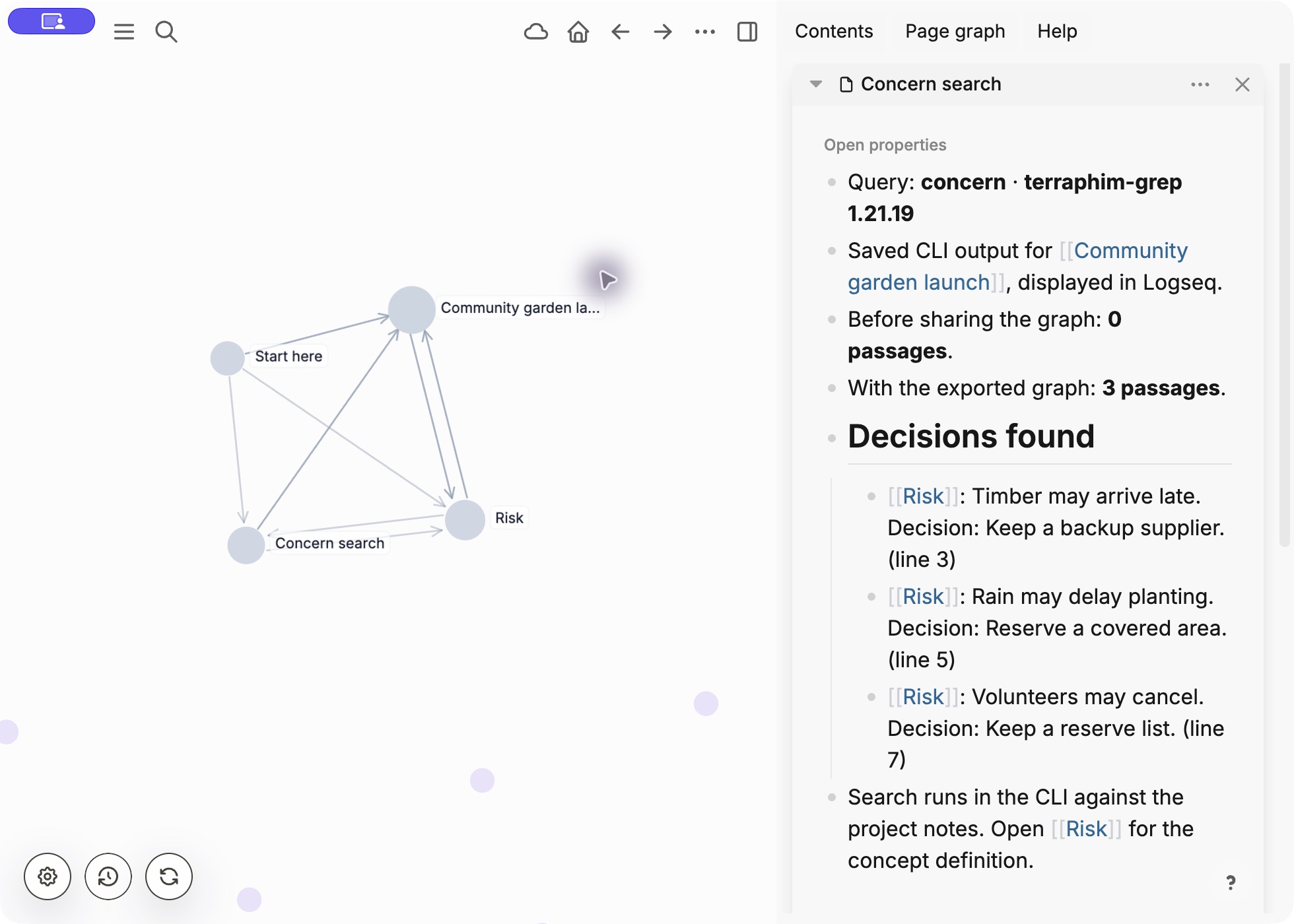Click the 'Before sharing the graph' line
The height and width of the screenshot is (924, 1294).
(x=984, y=335)
